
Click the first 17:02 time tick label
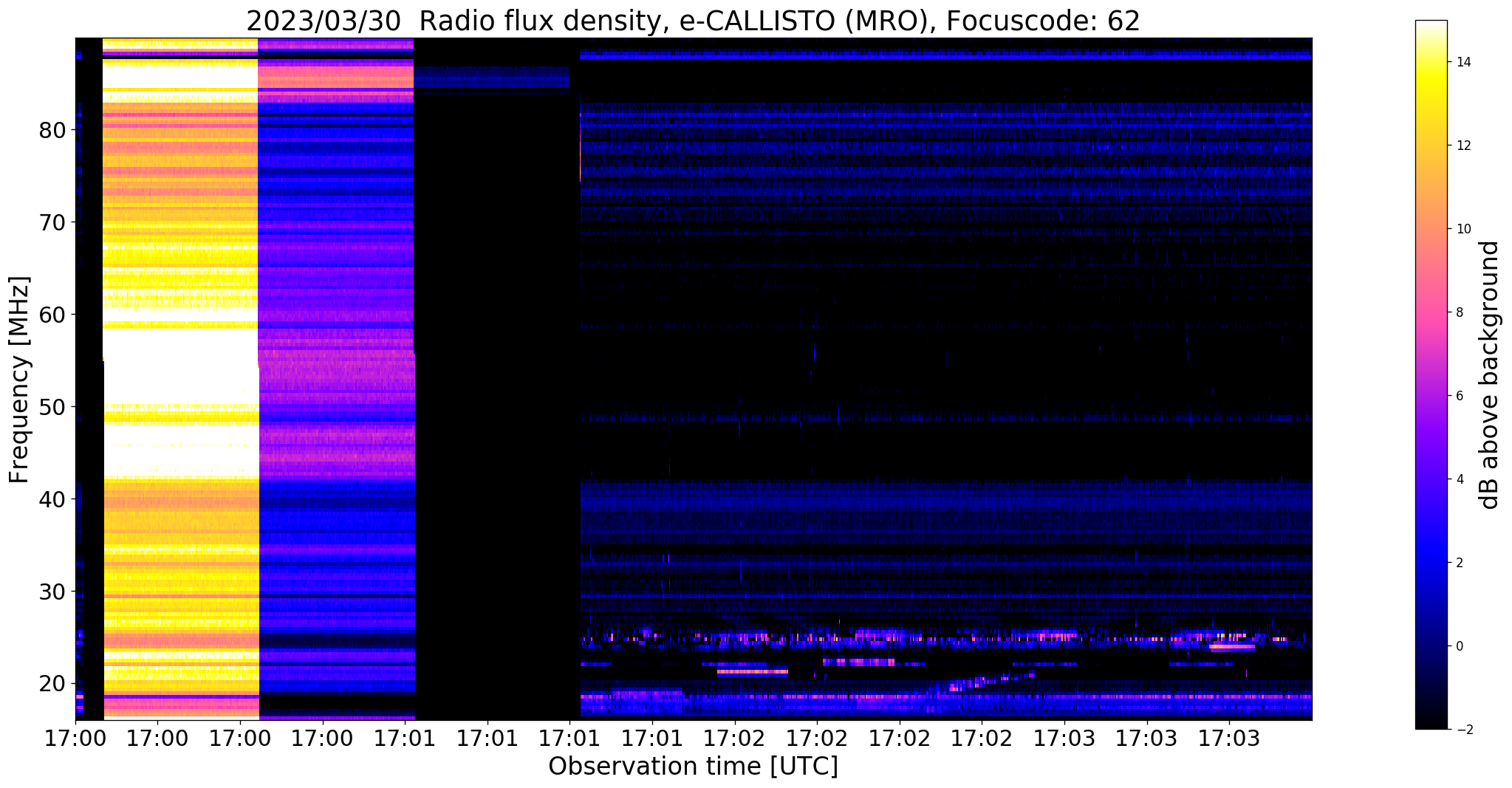(734, 737)
